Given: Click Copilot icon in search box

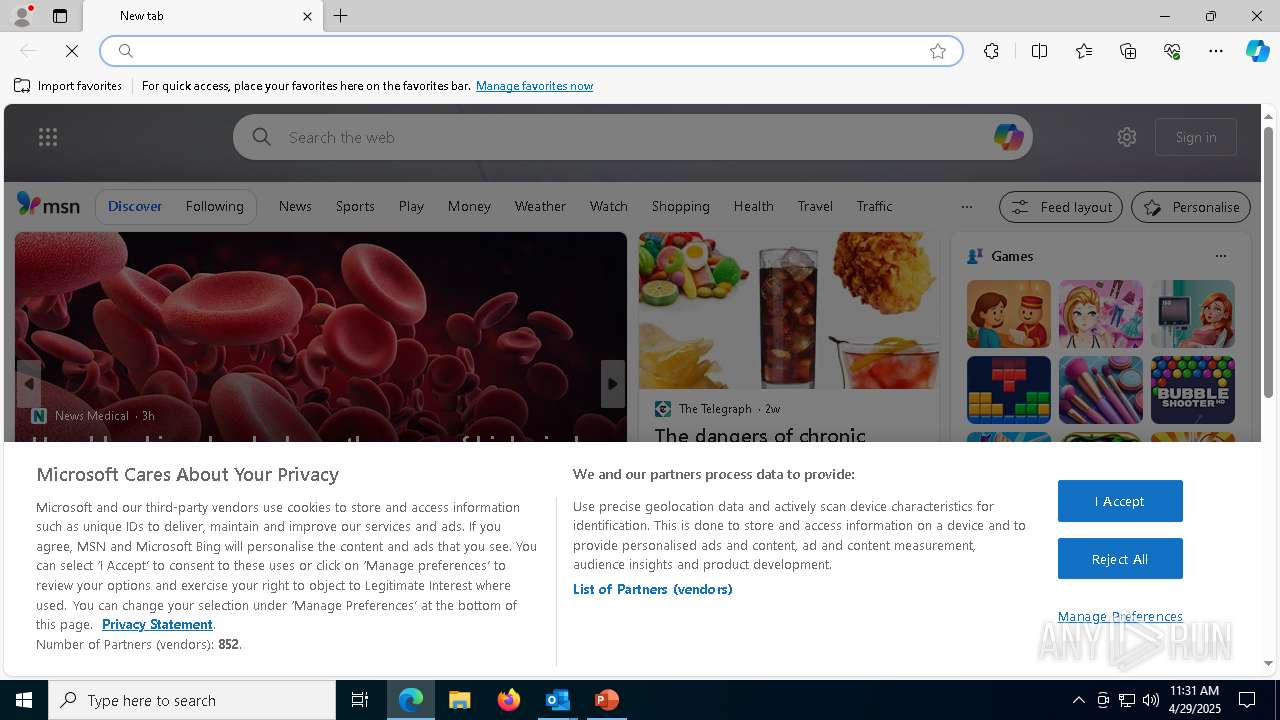Looking at the screenshot, I should coord(1008,137).
